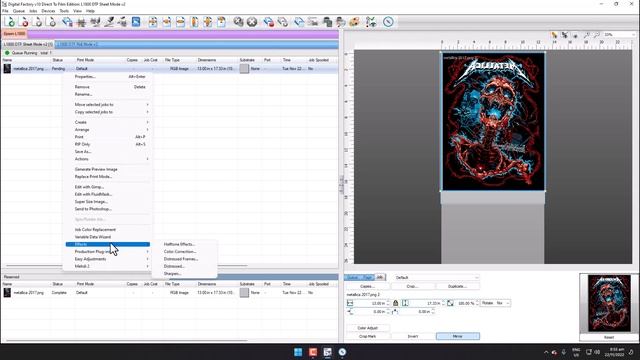Switch to the Job tab in properties panel
The image size is (640, 360).
(380, 278)
